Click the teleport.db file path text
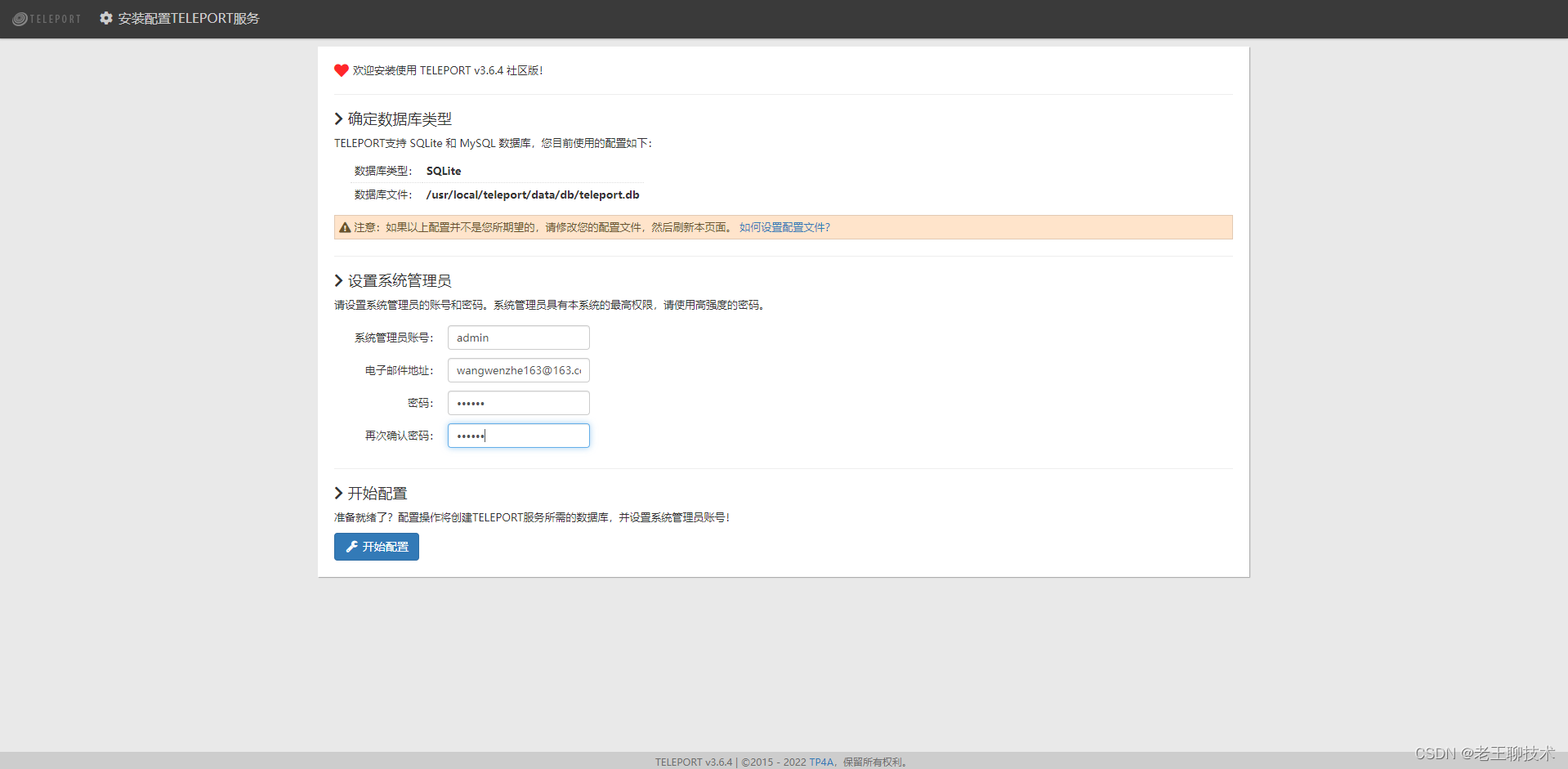The width and height of the screenshot is (1568, 769). (533, 194)
